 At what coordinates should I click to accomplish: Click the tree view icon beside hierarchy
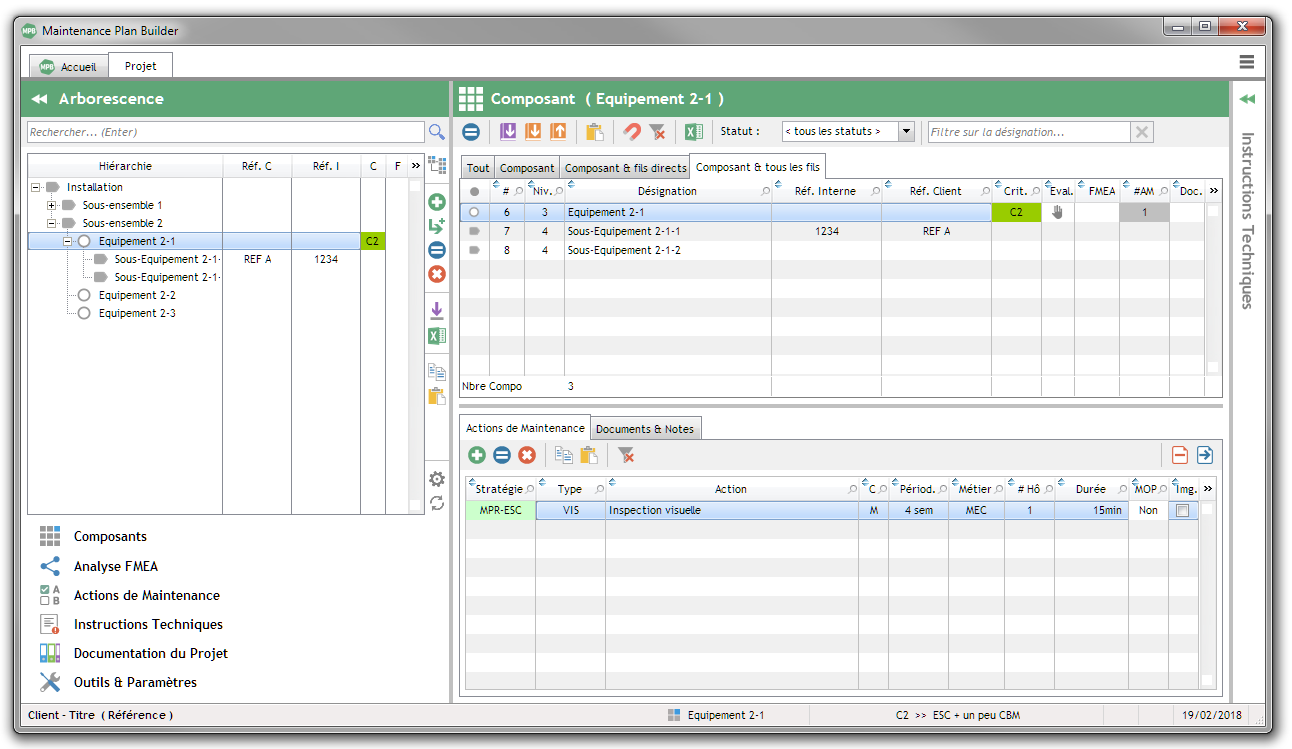[x=437, y=165]
